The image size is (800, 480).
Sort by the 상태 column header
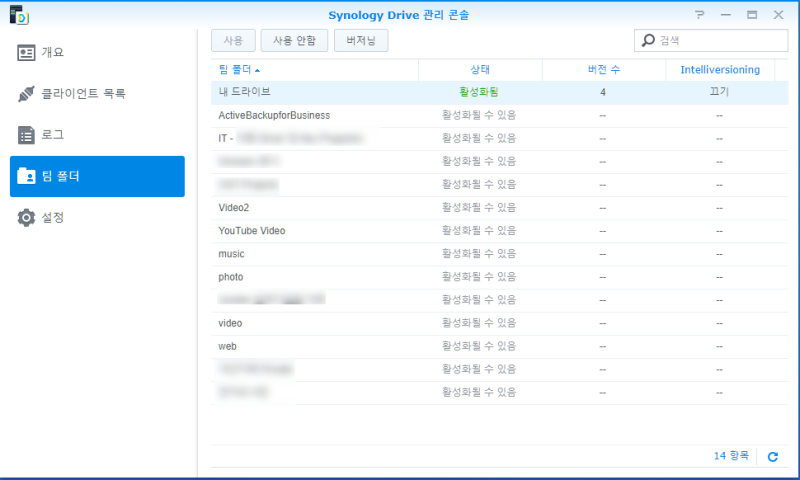pyautogui.click(x=480, y=70)
